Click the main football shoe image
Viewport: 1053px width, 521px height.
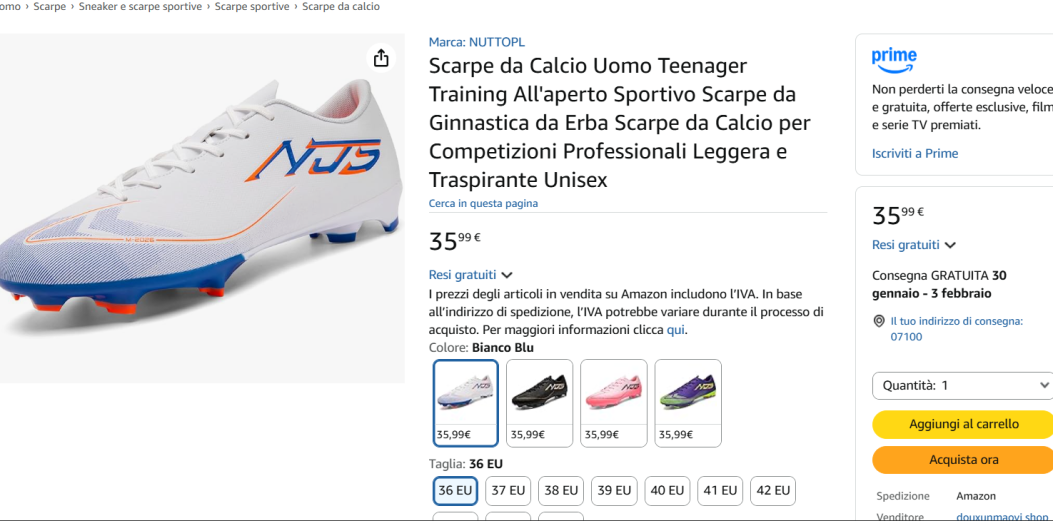(x=200, y=210)
